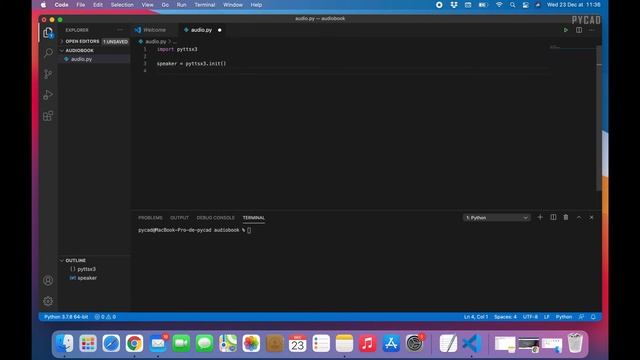Open the Selection menu
Screen dimensions: 640x360
122,5
